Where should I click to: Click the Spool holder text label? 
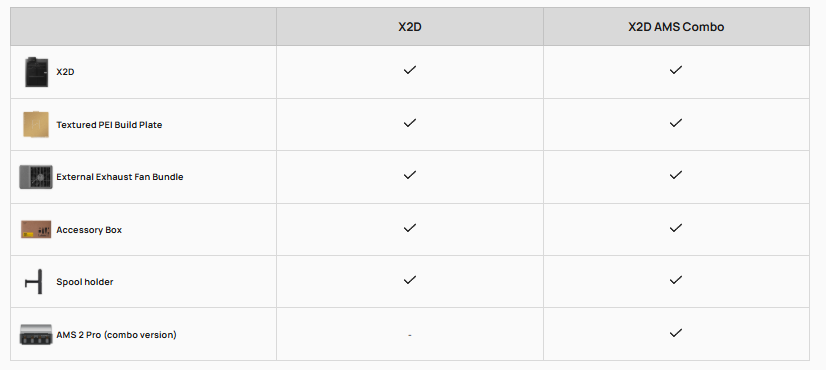pos(85,282)
